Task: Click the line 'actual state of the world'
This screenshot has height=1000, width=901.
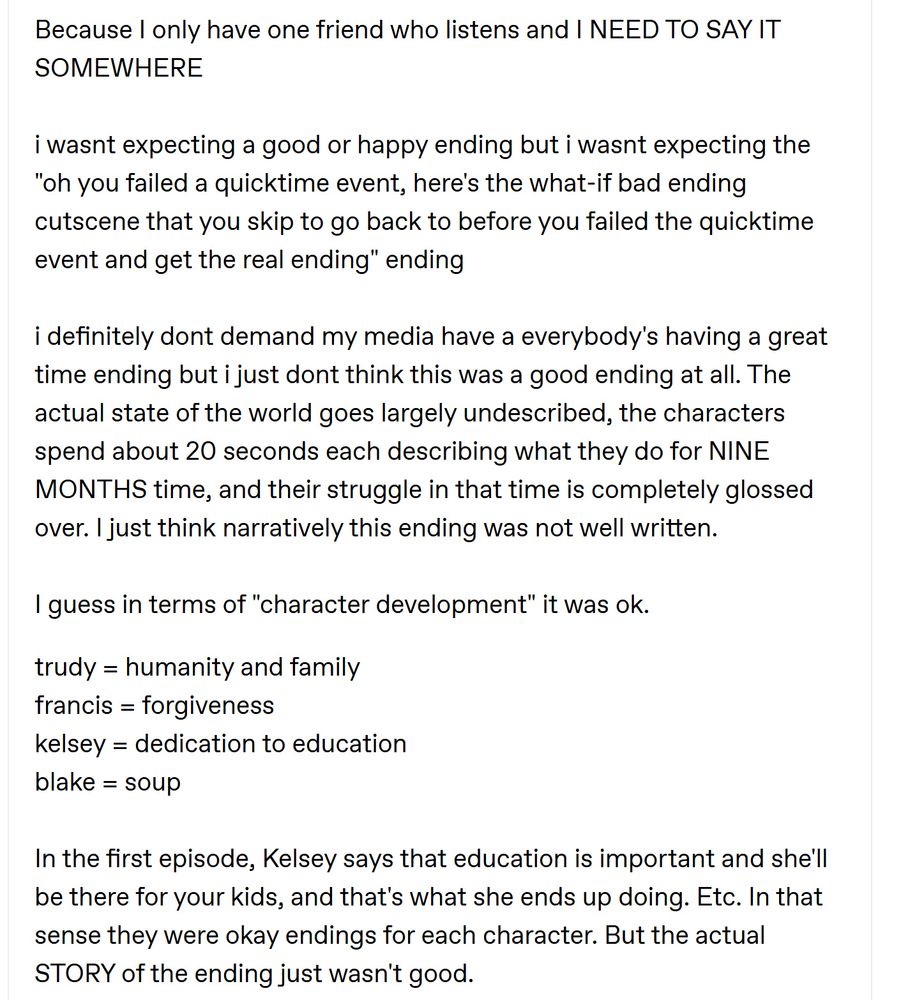Action: 409,413
